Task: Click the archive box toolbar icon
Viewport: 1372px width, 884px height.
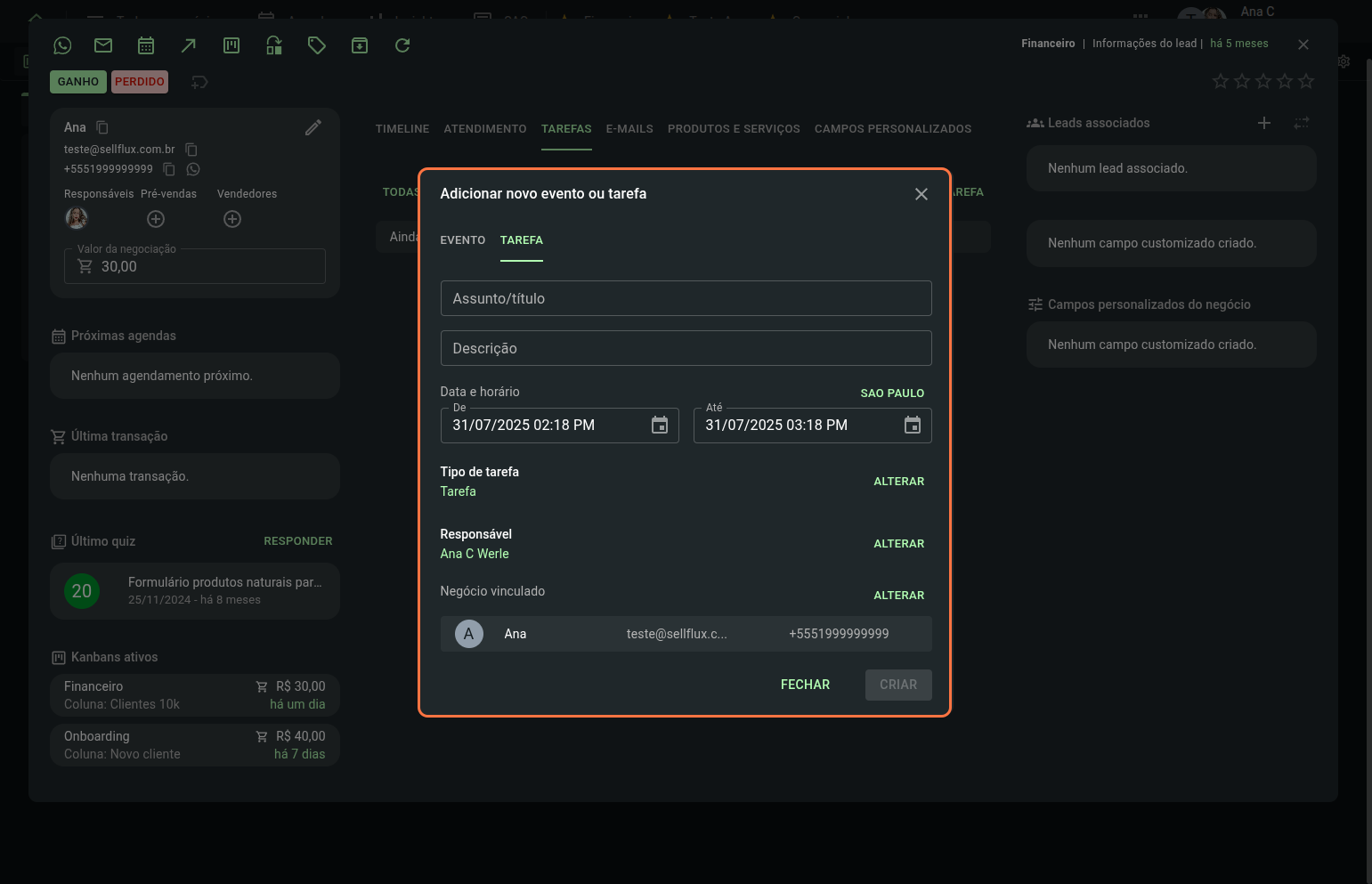Action: [x=360, y=45]
